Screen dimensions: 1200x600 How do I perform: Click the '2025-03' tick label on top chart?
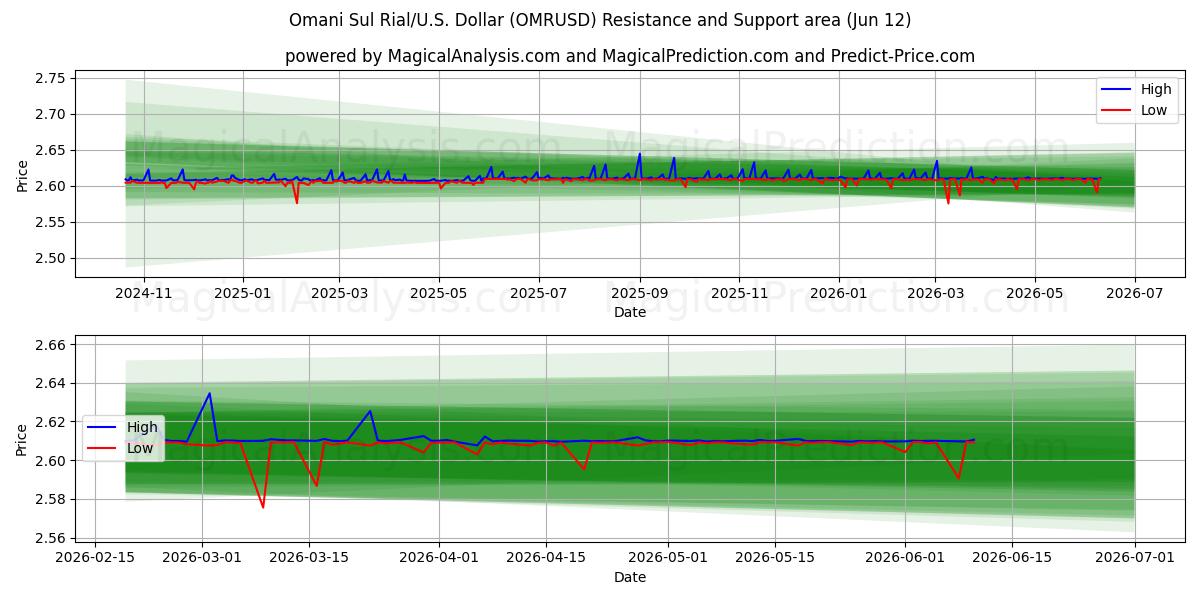click(339, 293)
